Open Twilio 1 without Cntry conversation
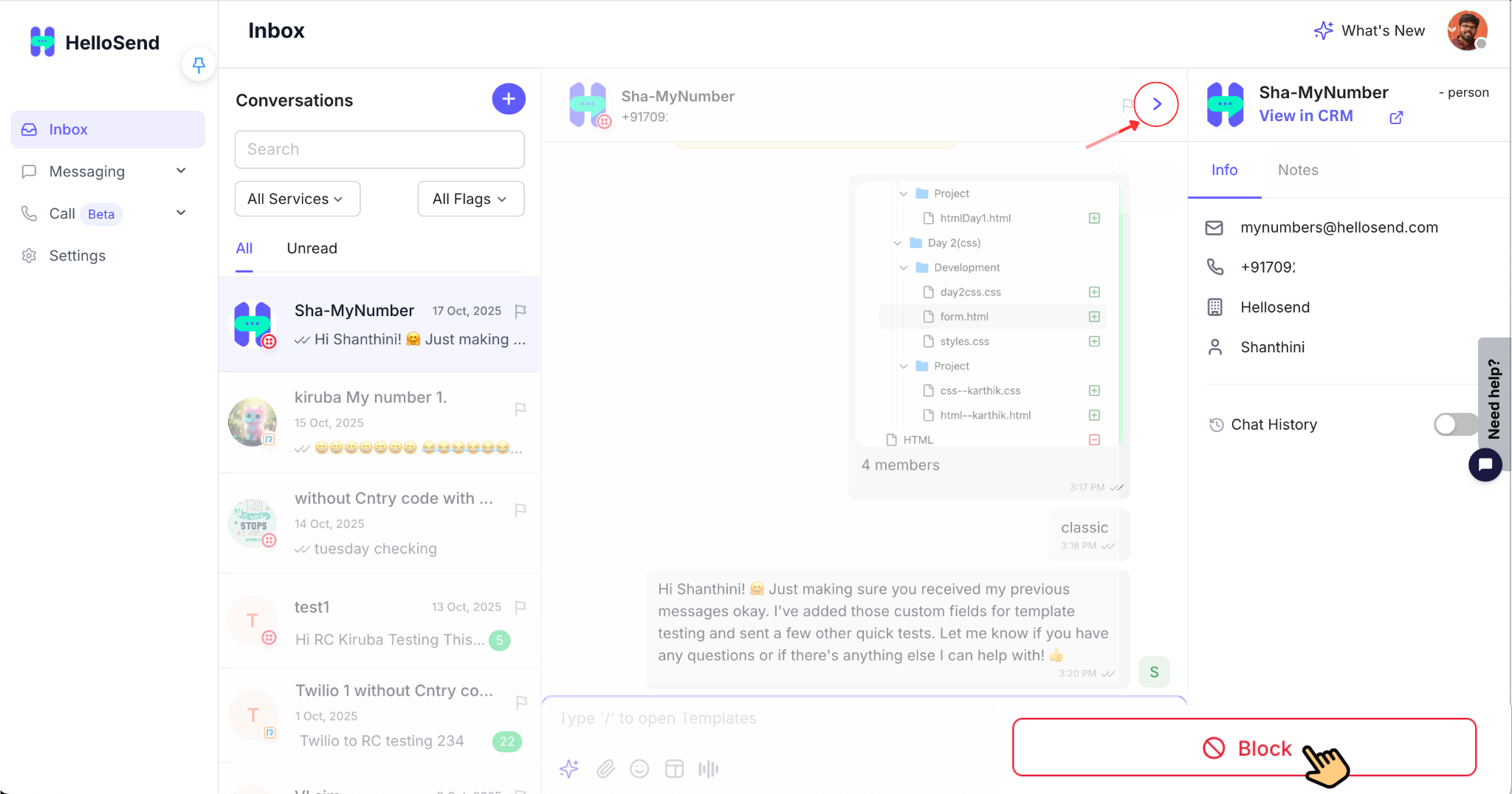1512x794 pixels. pyautogui.click(x=379, y=716)
